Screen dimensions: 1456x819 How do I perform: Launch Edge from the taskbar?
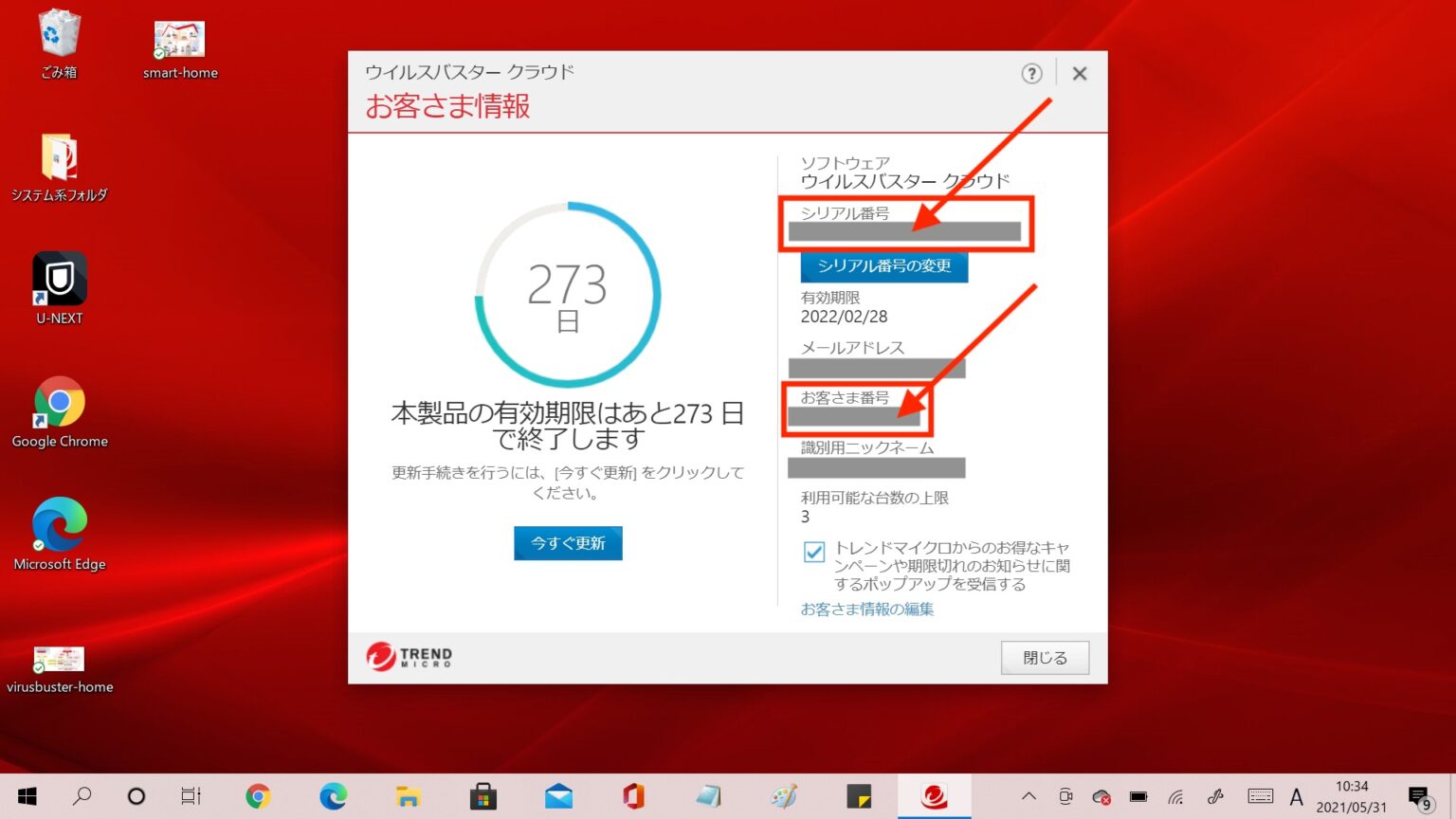coord(333,796)
